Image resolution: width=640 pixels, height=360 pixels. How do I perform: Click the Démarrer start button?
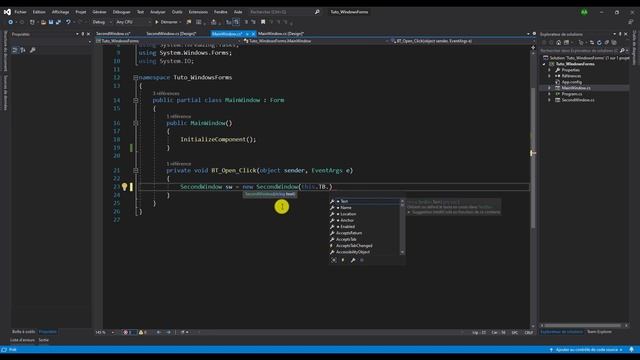pyautogui.click(x=168, y=22)
